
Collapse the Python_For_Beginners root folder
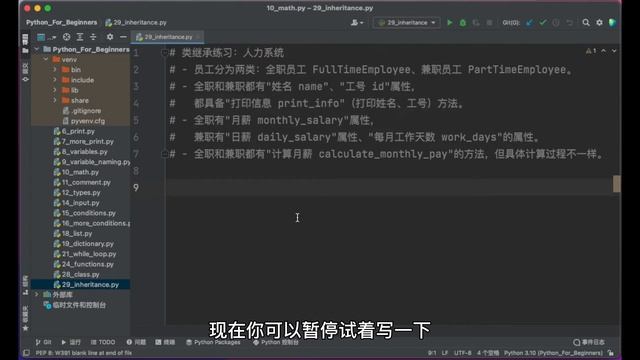coord(37,49)
